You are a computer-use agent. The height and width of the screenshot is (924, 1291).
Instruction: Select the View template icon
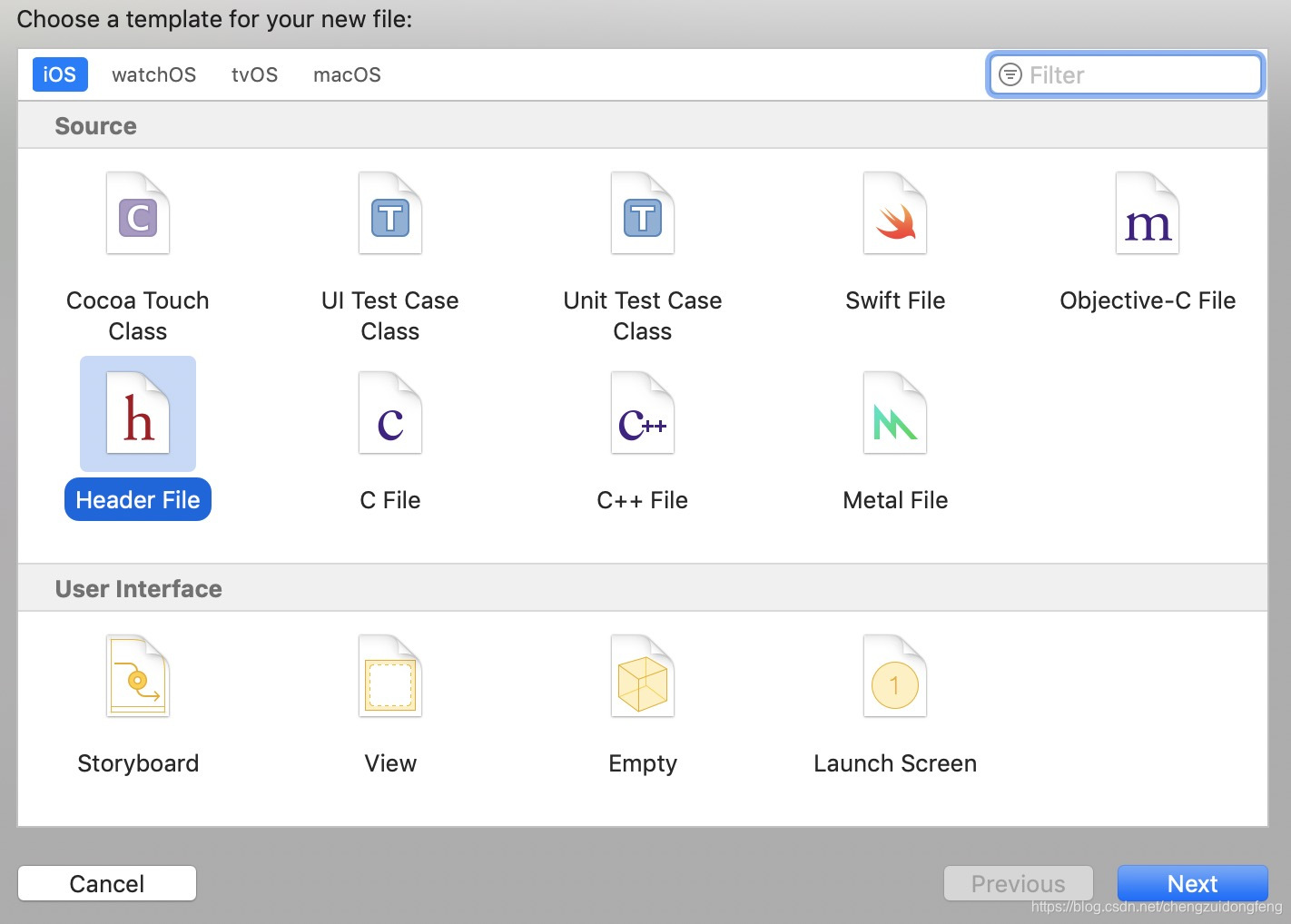click(x=390, y=676)
